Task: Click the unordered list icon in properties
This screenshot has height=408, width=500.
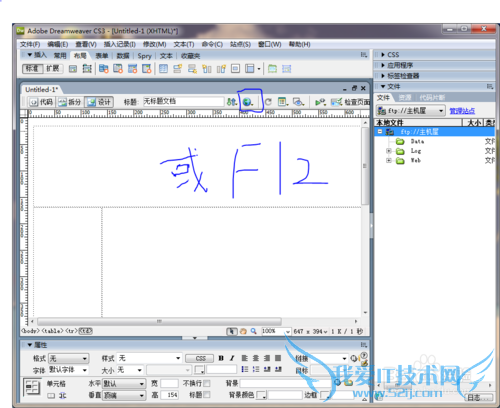Action: (245, 369)
